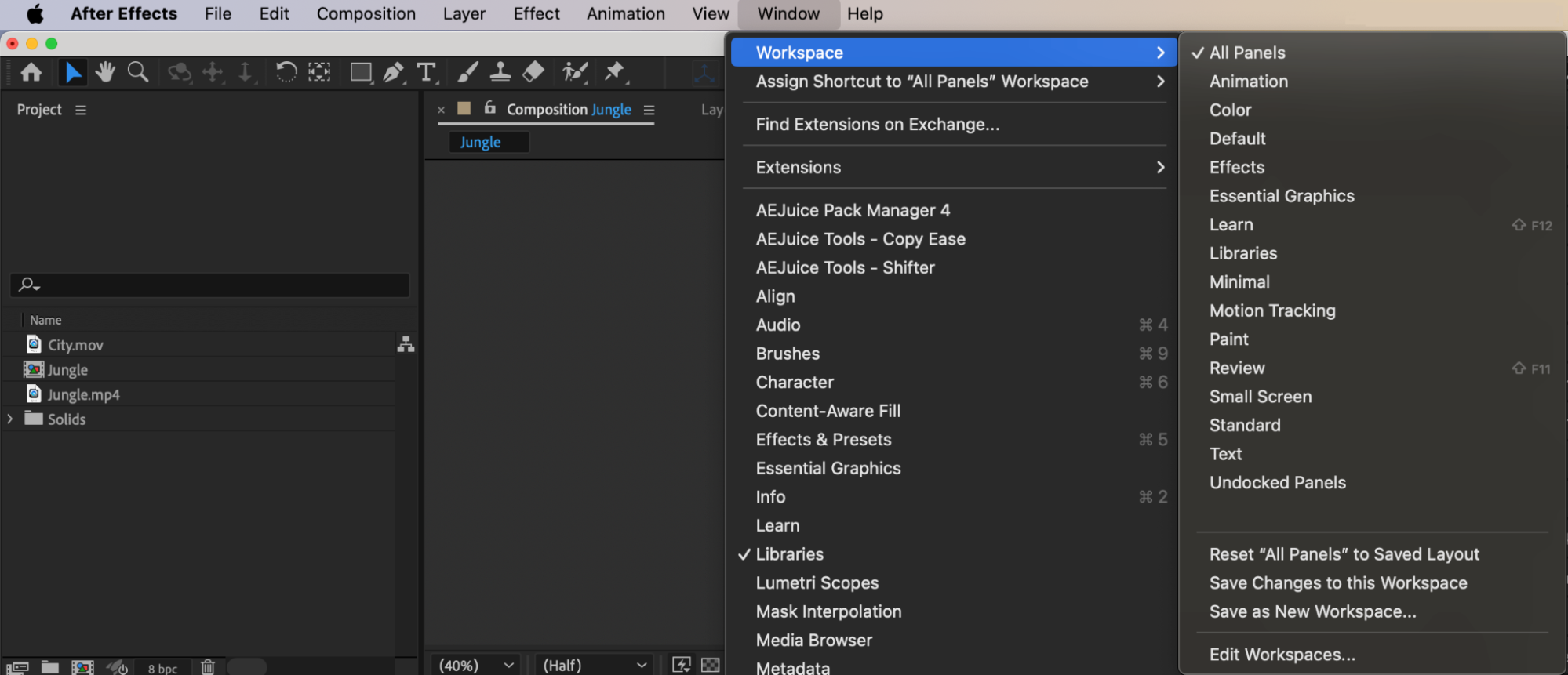Delete selected project item with trash icon
Viewport: 1568px width, 675px height.
pos(208,667)
